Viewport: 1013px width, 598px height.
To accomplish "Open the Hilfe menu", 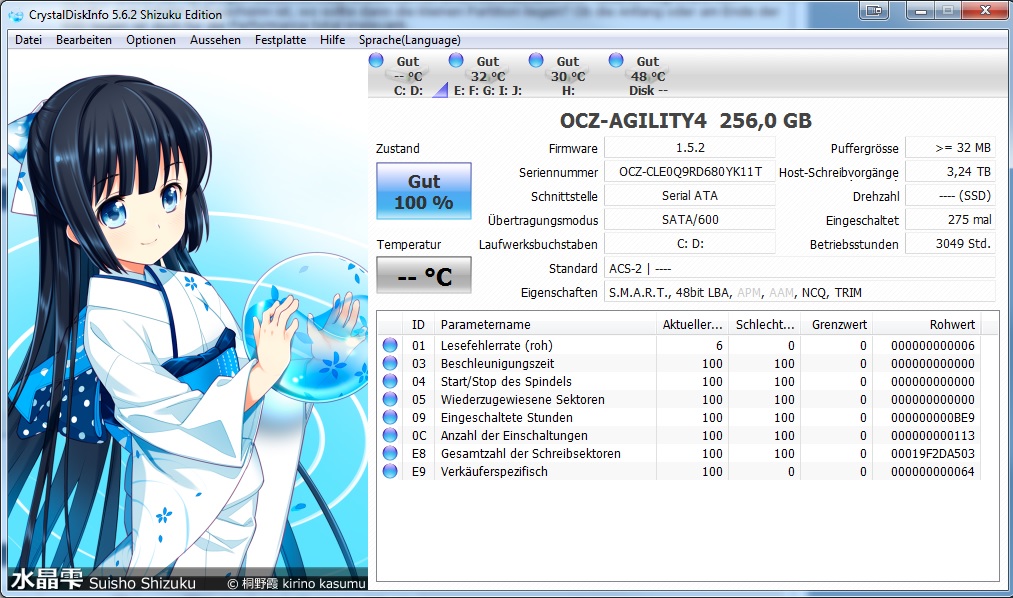I will click(333, 40).
